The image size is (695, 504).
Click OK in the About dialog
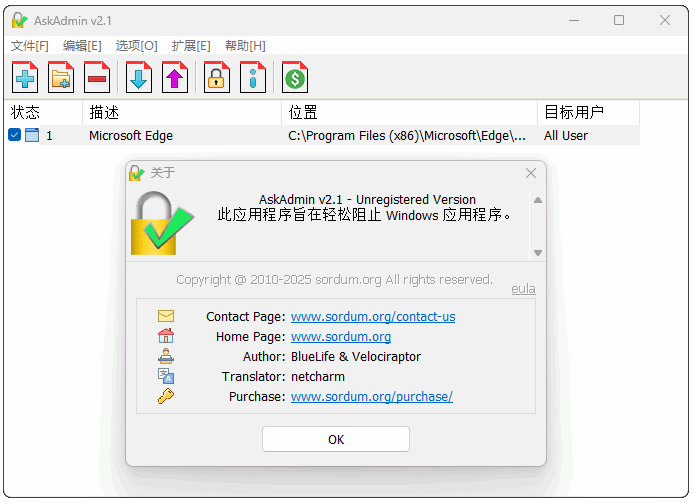coord(336,439)
